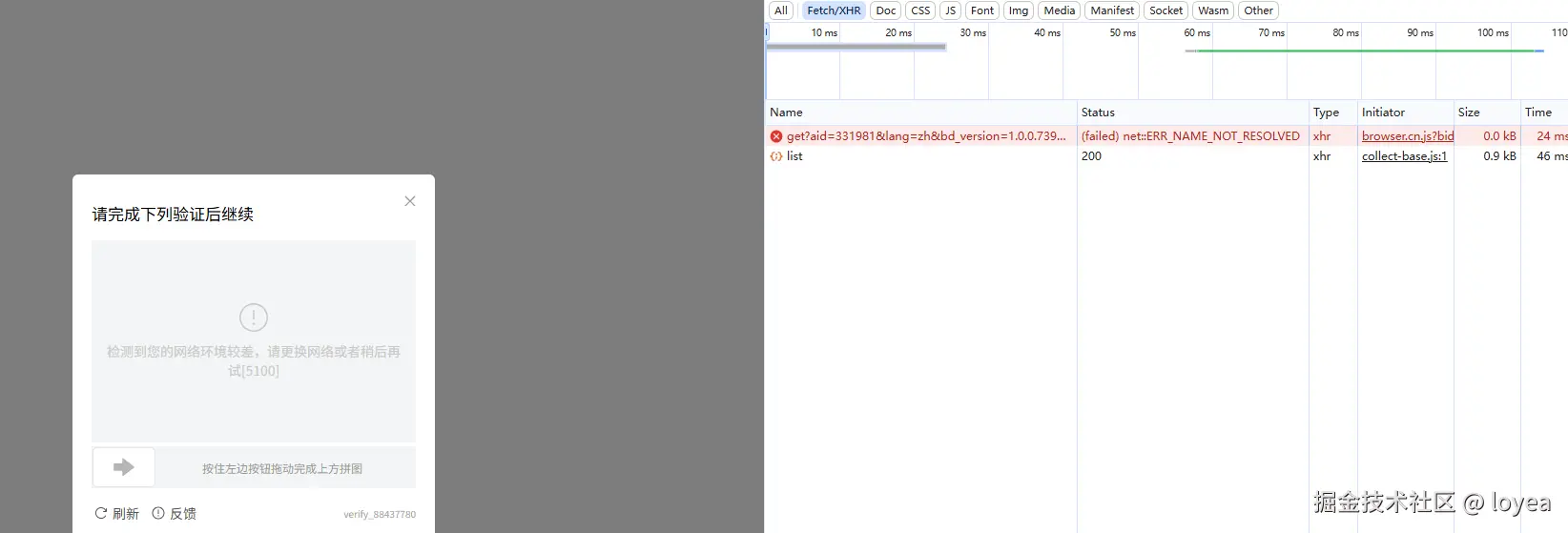Select the failed request error icon

[776, 136]
